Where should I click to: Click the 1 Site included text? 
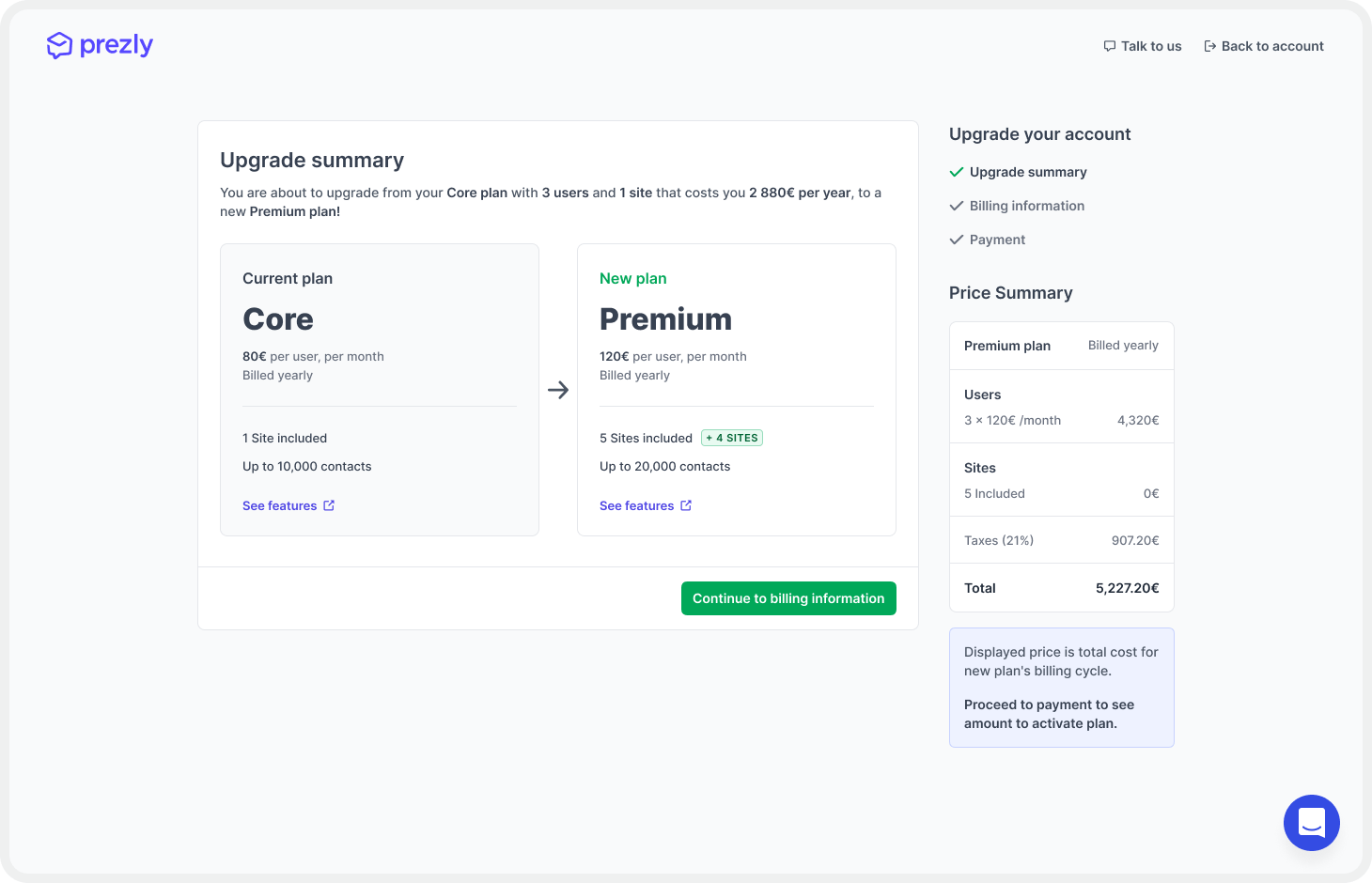pyautogui.click(x=285, y=438)
